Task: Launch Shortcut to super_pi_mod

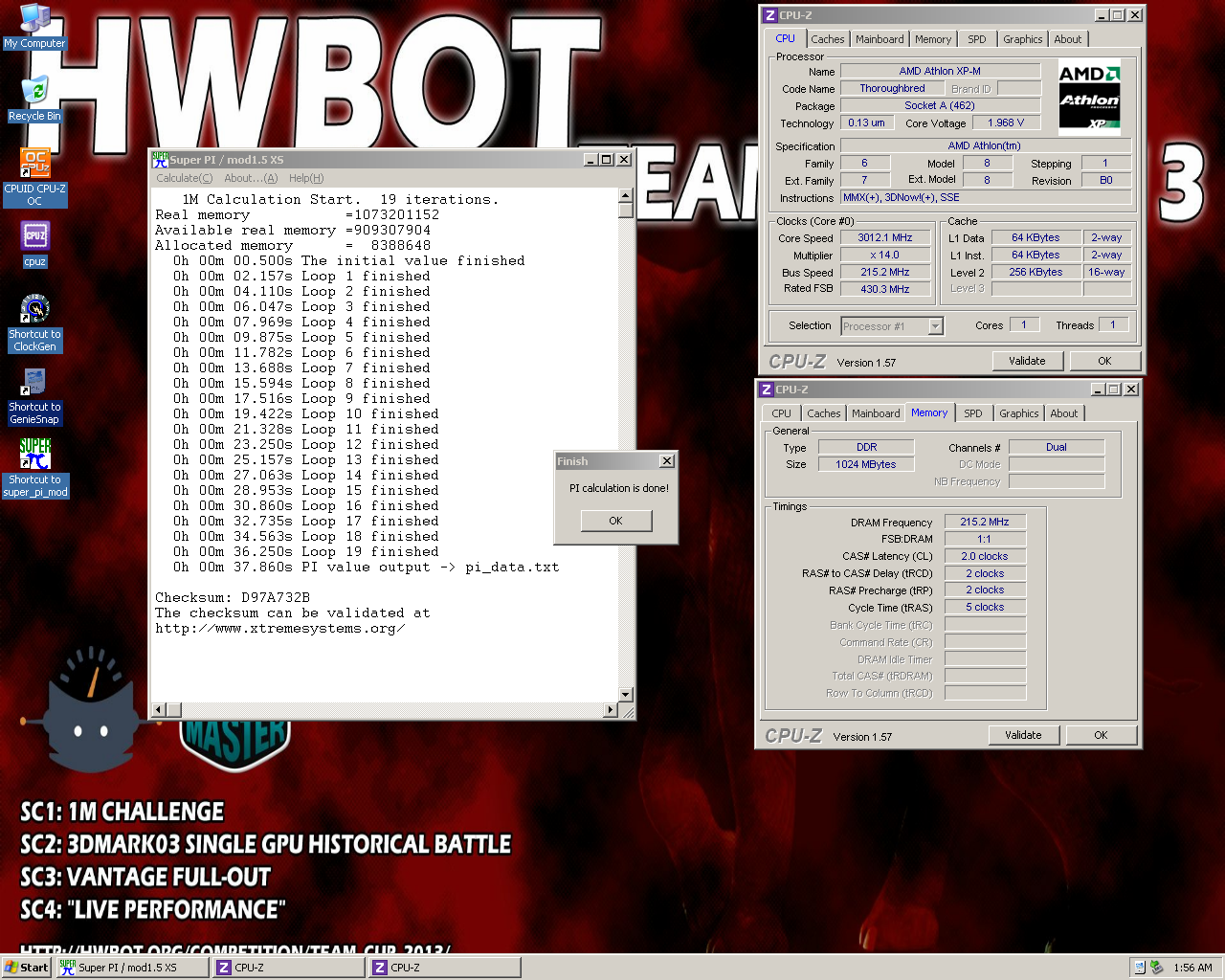Action: (x=34, y=468)
